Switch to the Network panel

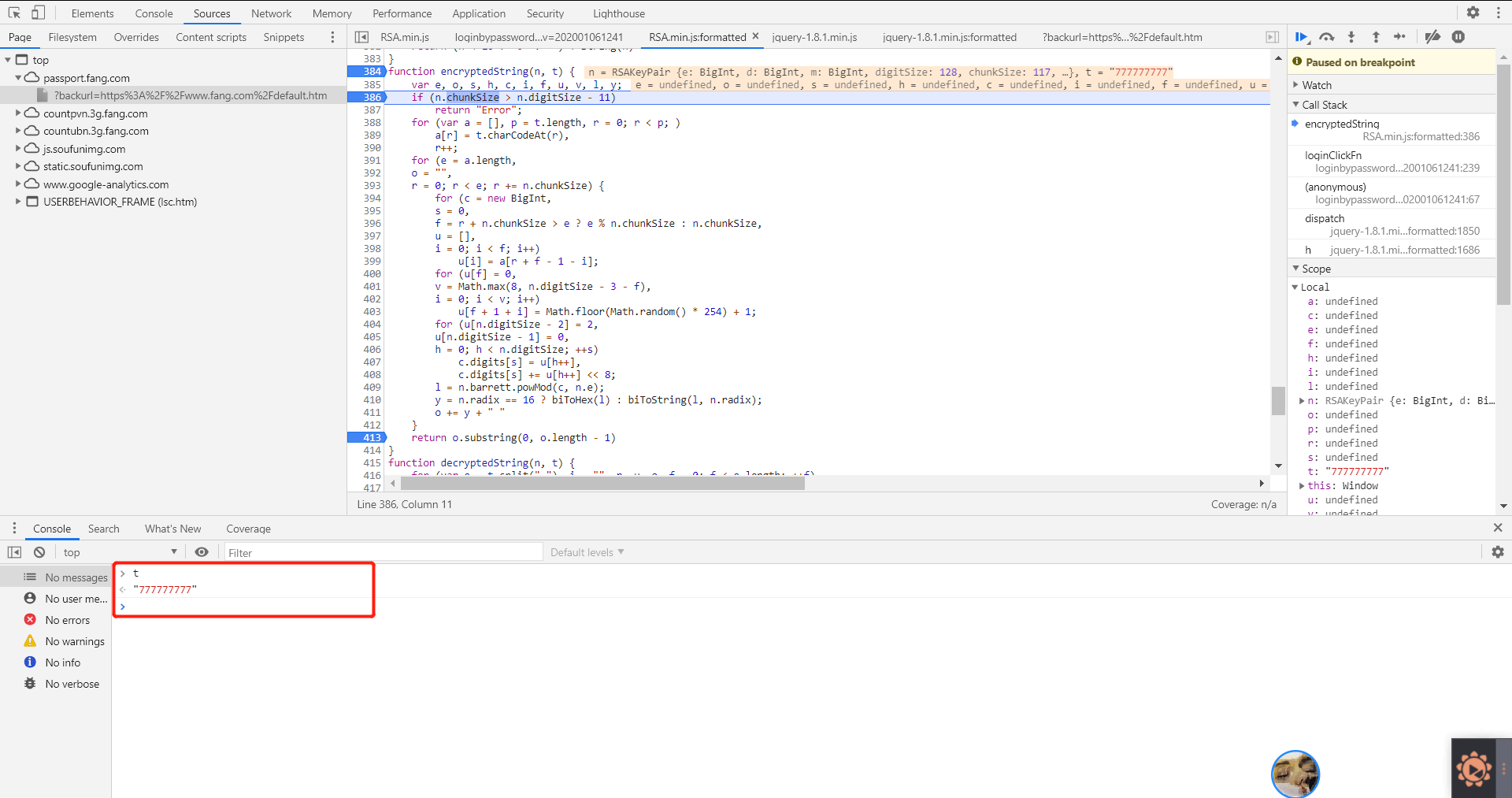pyautogui.click(x=271, y=13)
